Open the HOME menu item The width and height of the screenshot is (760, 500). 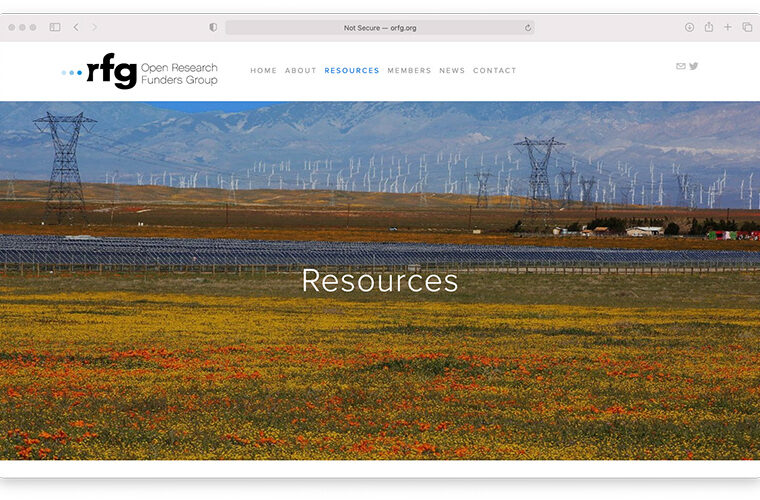[x=263, y=70]
